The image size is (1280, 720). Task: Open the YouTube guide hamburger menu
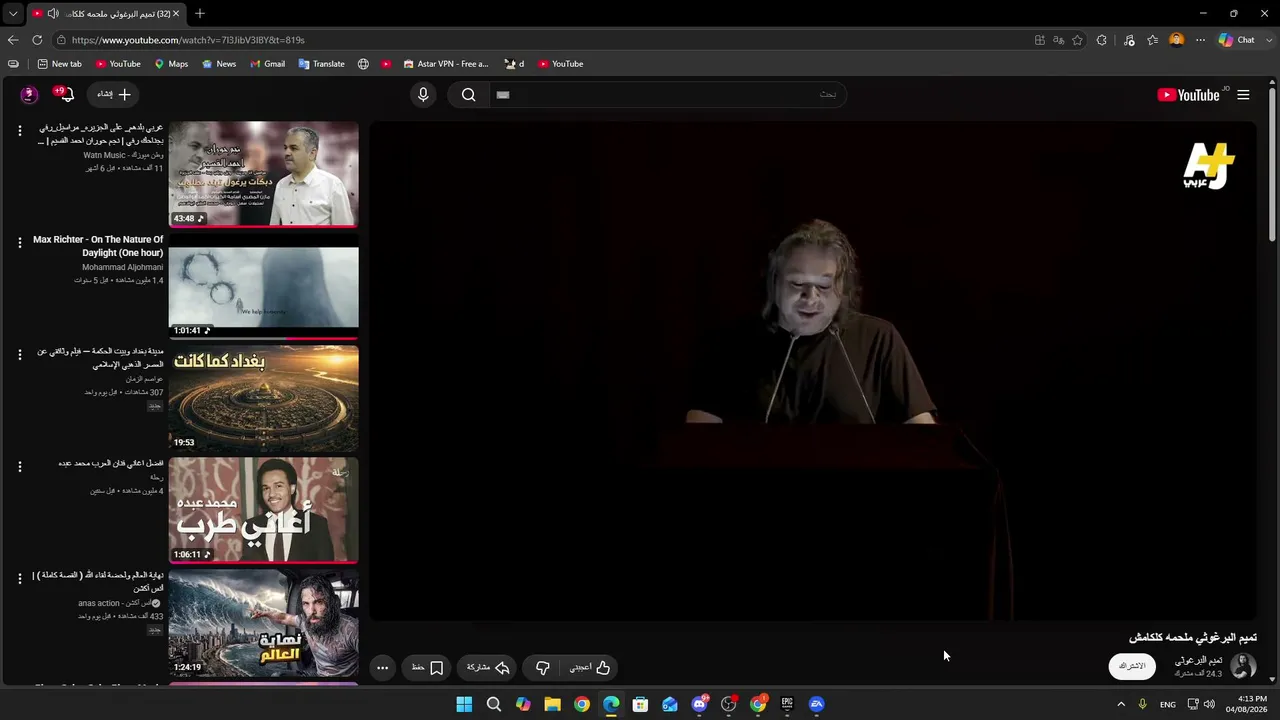[1243, 95]
